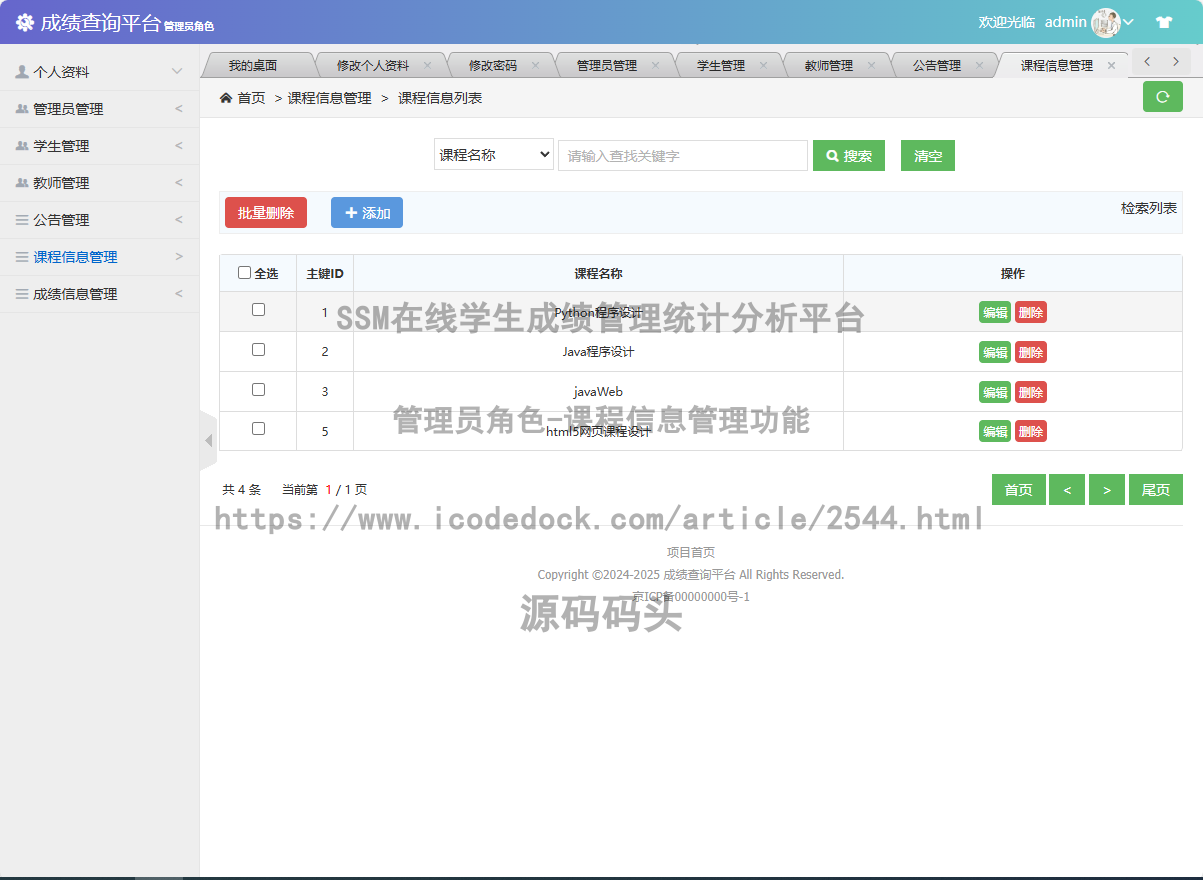Close the 课程信息管理 tab

[1111, 65]
